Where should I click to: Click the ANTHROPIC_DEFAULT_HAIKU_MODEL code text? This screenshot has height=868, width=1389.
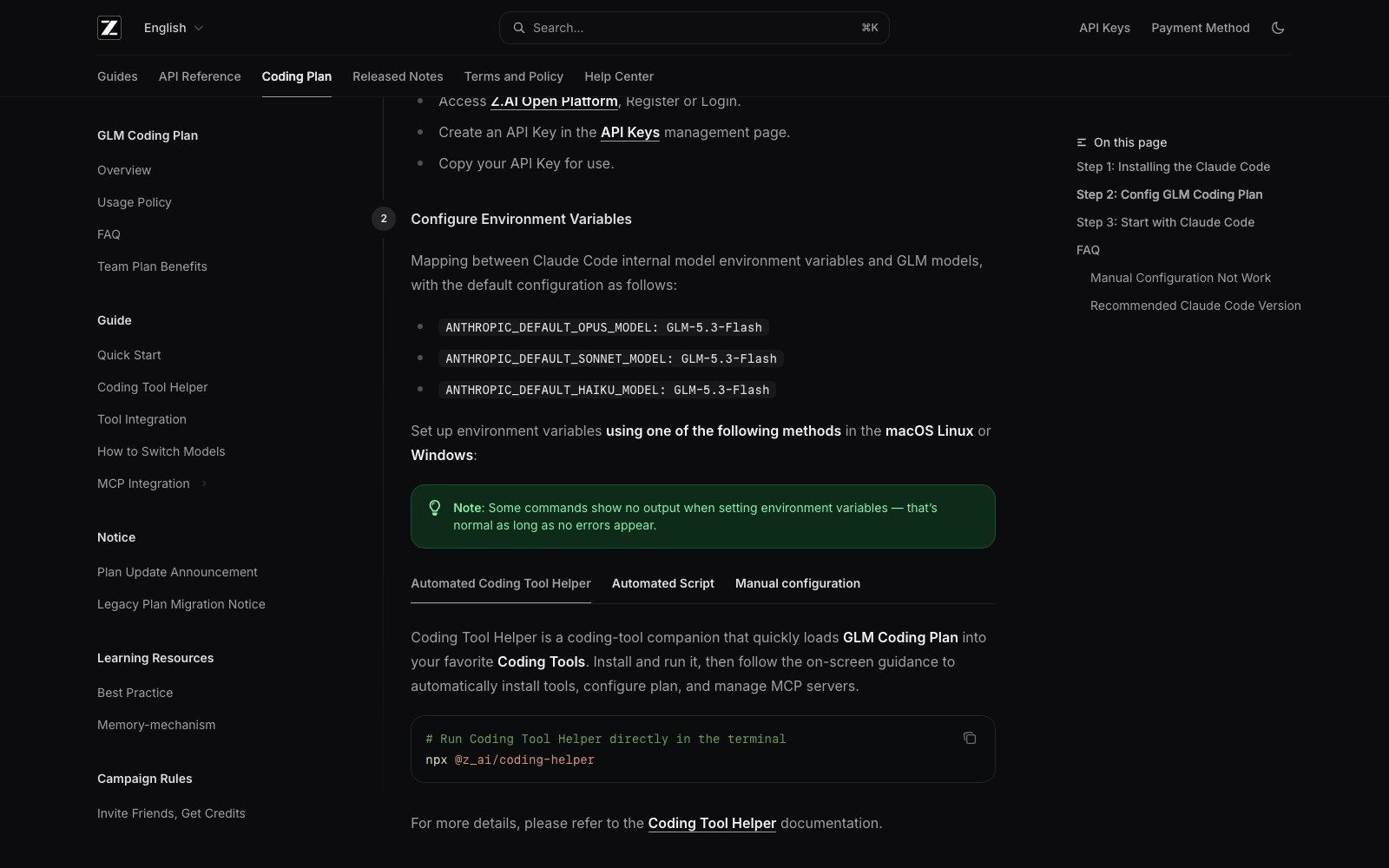608,390
